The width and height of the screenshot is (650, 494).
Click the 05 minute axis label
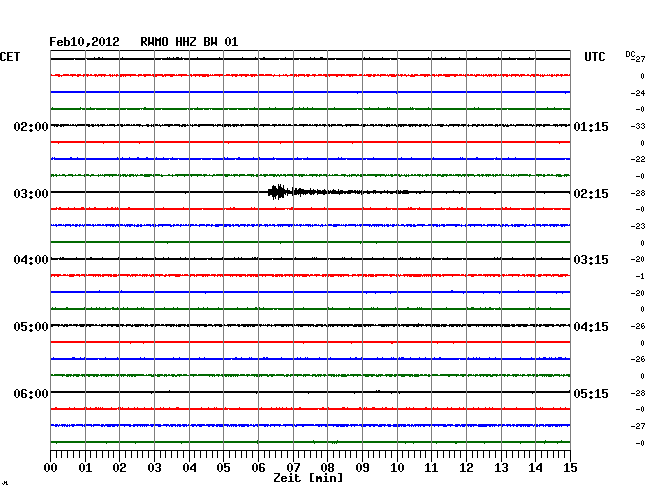coord(223,468)
